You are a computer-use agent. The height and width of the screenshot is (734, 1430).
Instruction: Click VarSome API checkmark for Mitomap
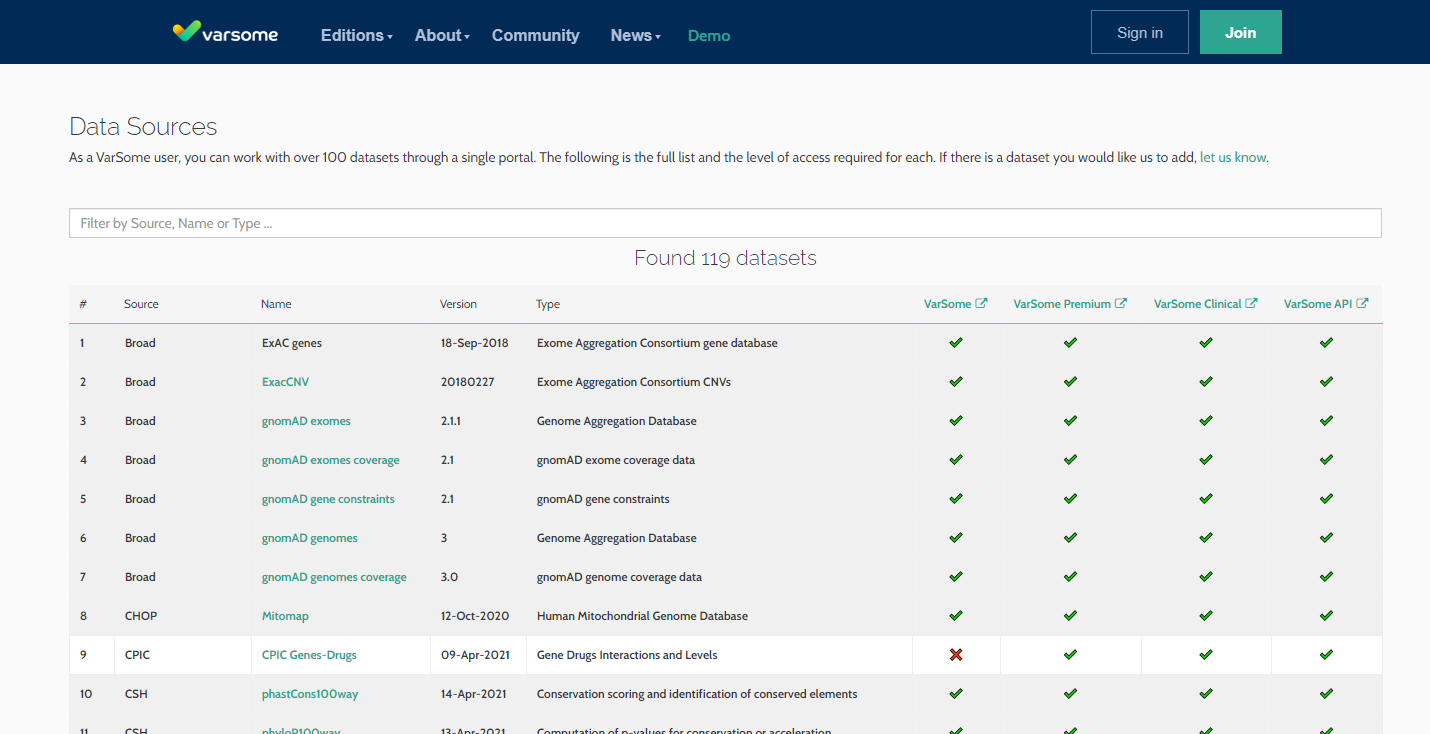point(1326,616)
